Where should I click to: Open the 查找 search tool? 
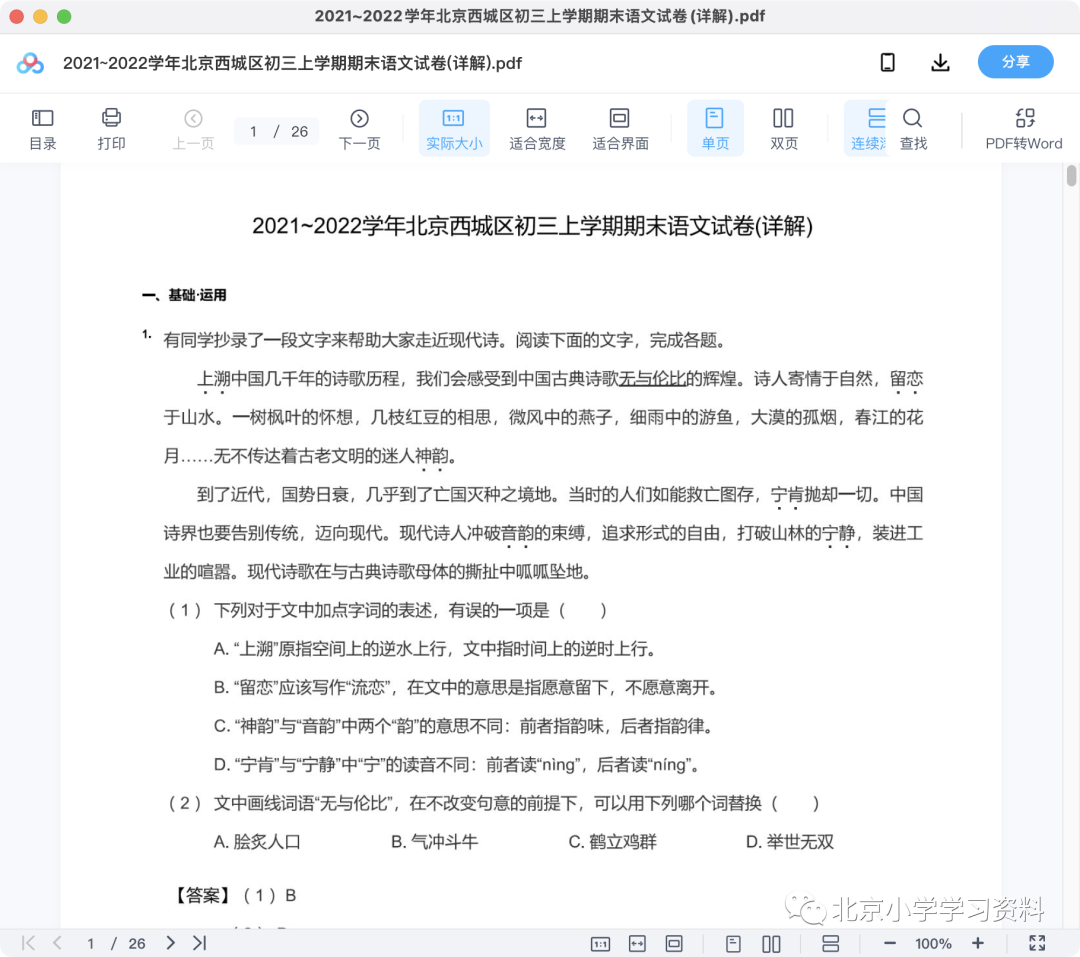[x=913, y=129]
